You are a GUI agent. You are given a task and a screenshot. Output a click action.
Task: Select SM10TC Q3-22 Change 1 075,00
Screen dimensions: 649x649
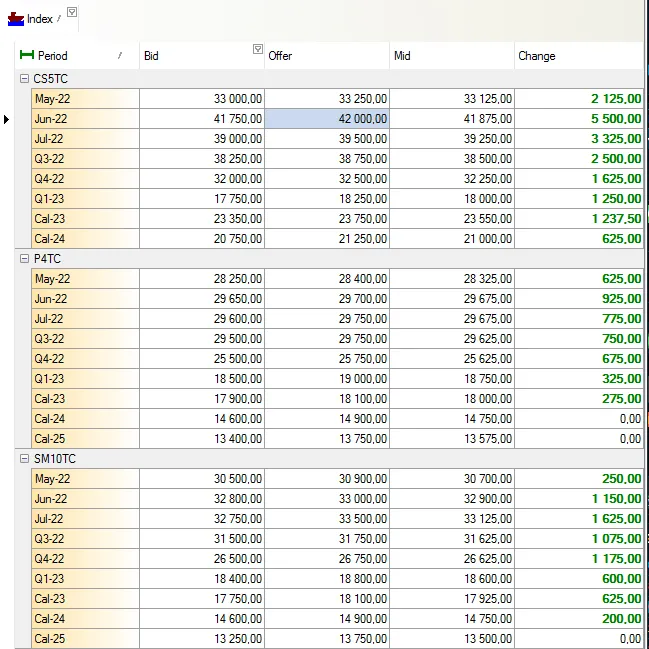click(579, 538)
